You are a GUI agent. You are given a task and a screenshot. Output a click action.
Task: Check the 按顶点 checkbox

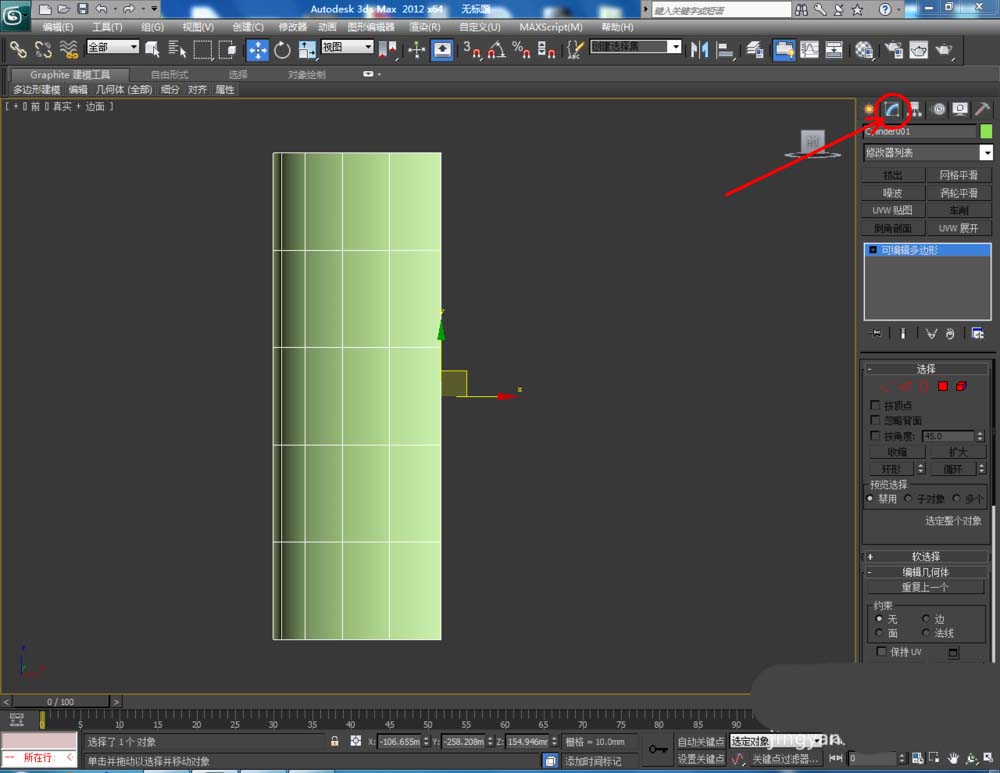[x=876, y=405]
